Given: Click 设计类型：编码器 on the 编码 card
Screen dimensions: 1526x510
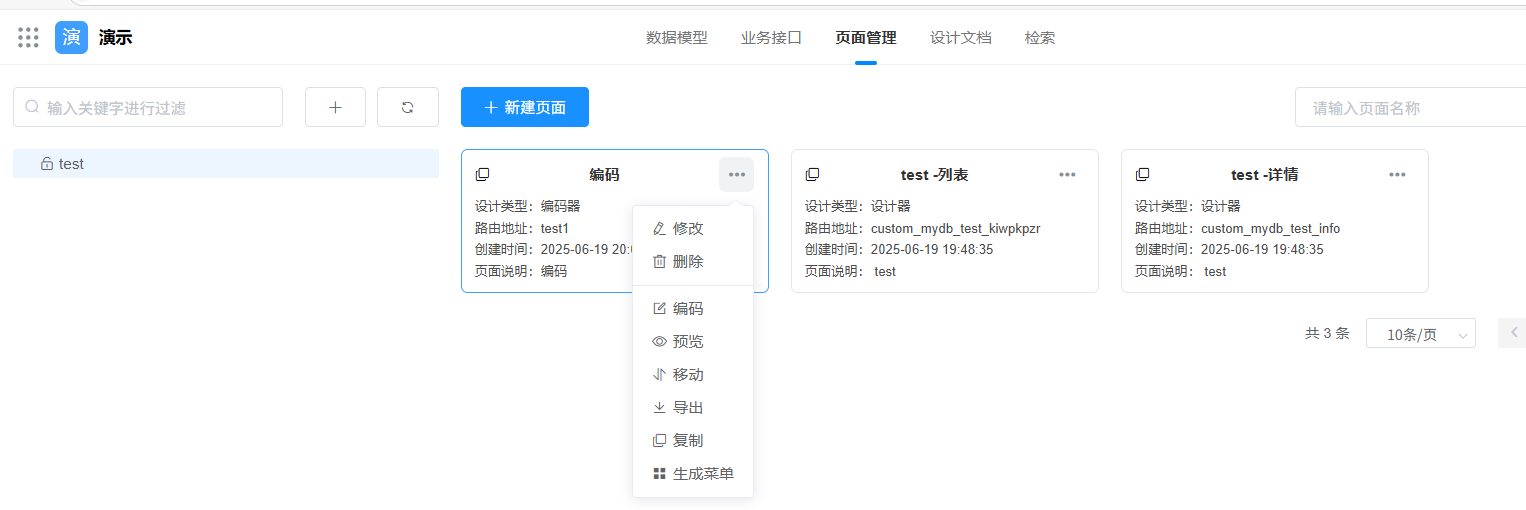Looking at the screenshot, I should [x=528, y=206].
